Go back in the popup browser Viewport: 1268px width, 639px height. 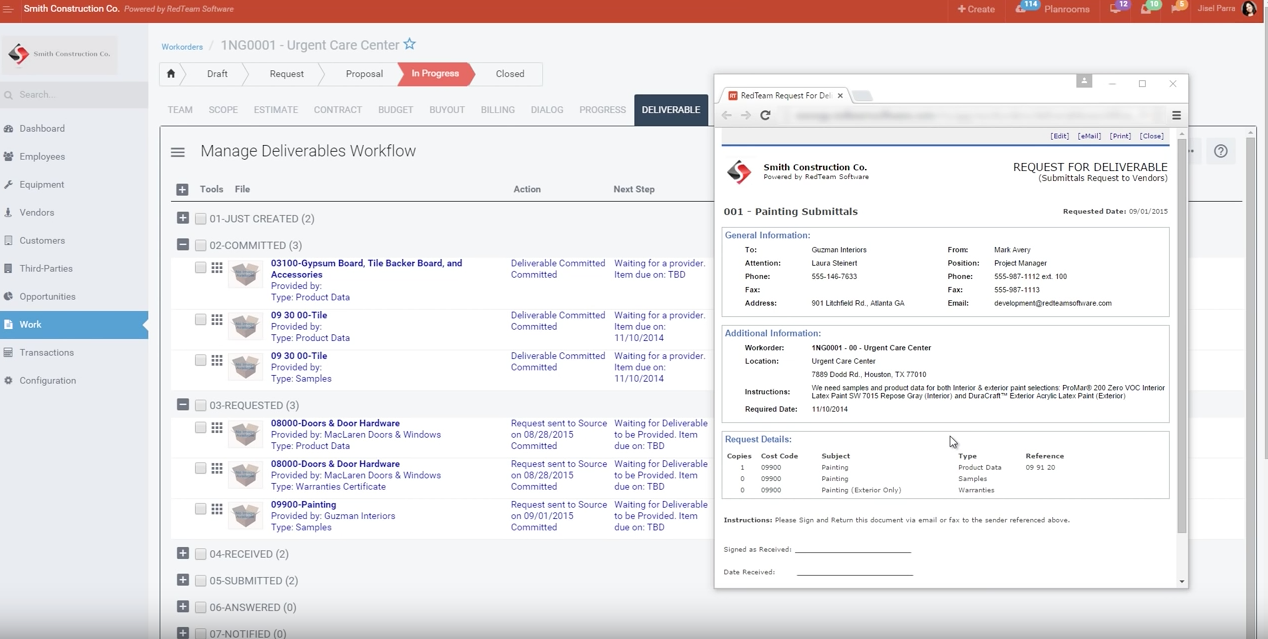pyautogui.click(x=727, y=115)
